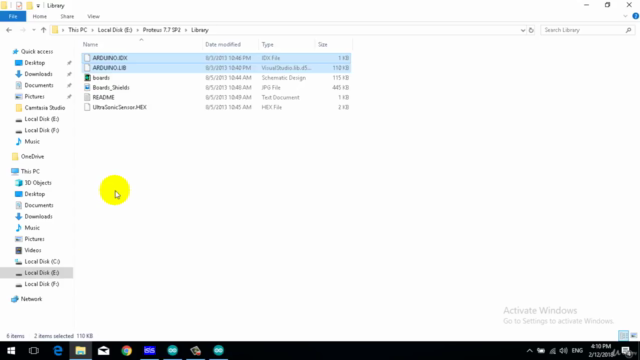Image resolution: width=640 pixels, height=360 pixels.
Task: Open Local Disk (F:) under This PC
Action: (x=42, y=284)
